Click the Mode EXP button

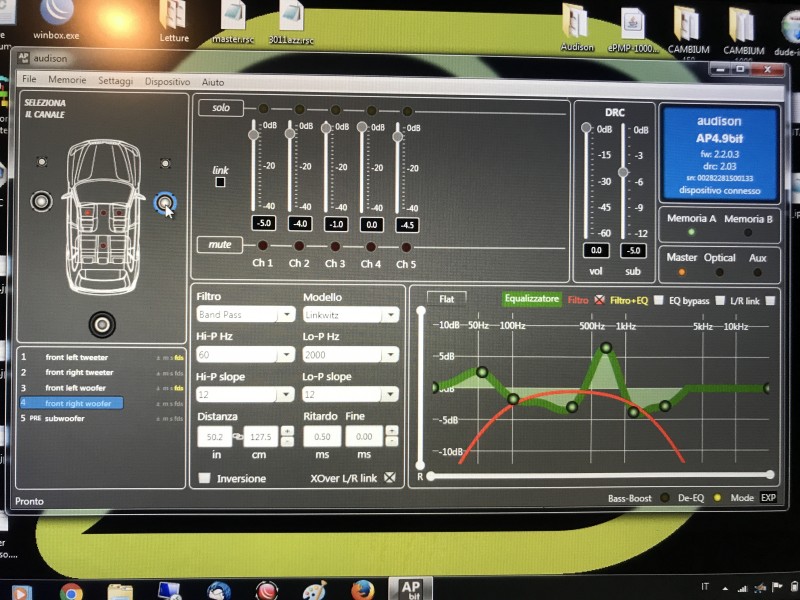(x=768, y=497)
